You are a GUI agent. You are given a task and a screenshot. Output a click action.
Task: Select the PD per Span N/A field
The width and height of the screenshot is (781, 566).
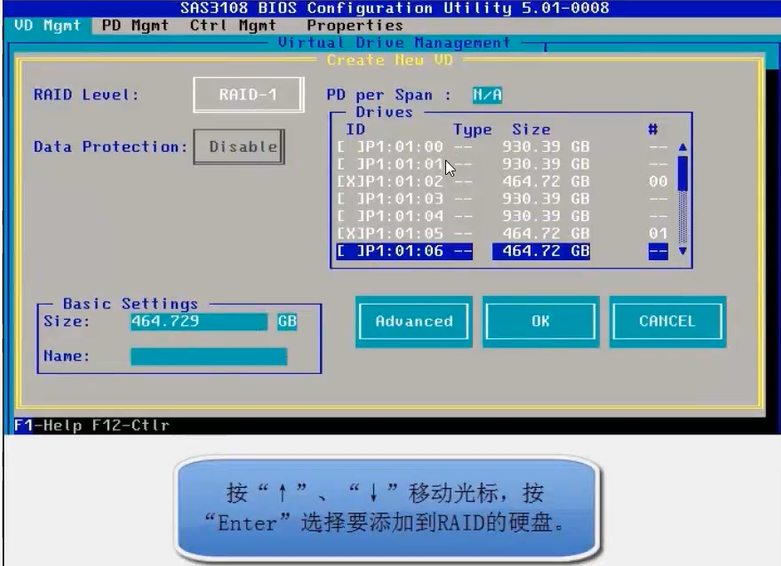coord(487,95)
